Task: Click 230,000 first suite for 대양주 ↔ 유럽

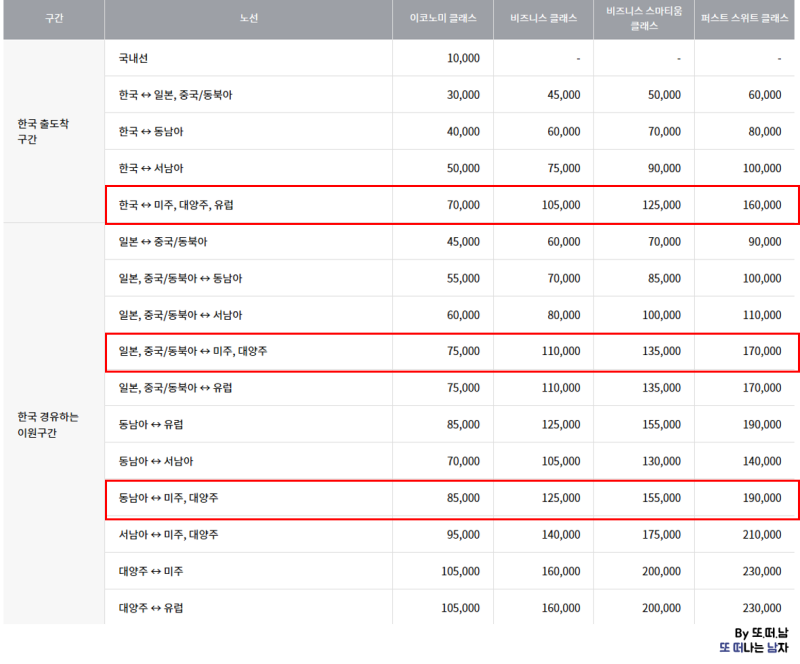Action: click(x=762, y=608)
